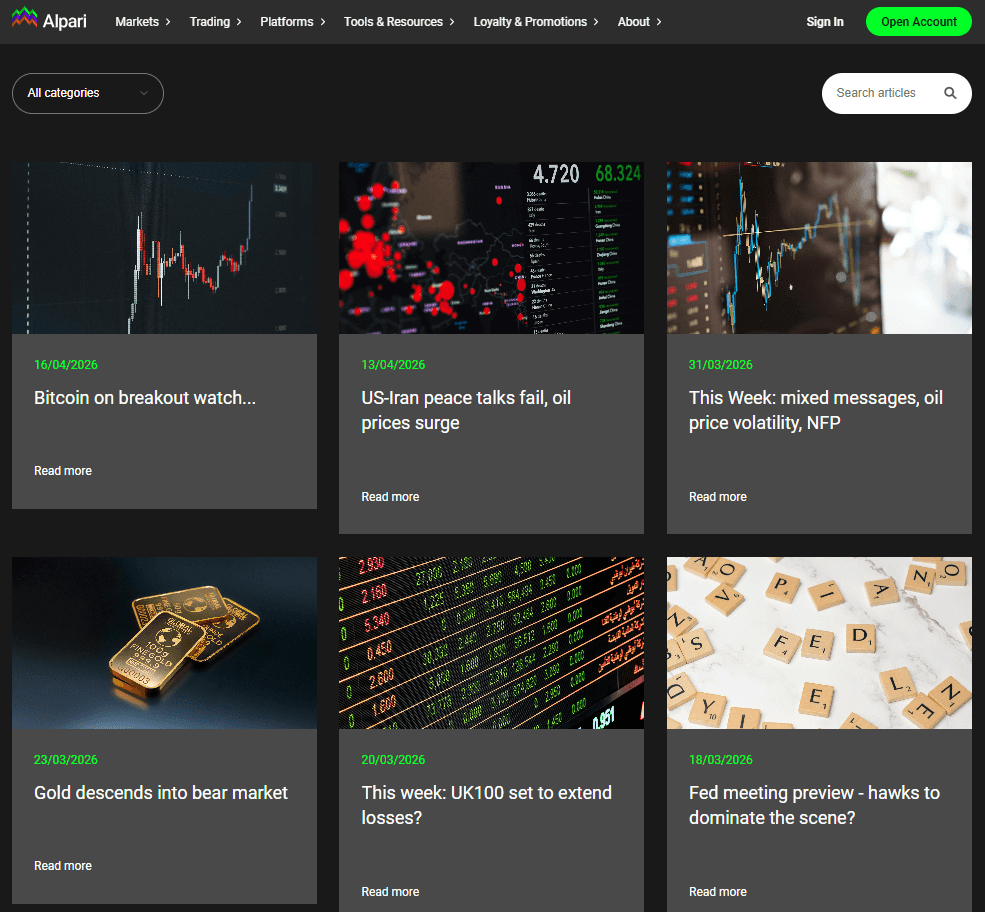
Task: Click the search magnifier icon
Action: [950, 93]
